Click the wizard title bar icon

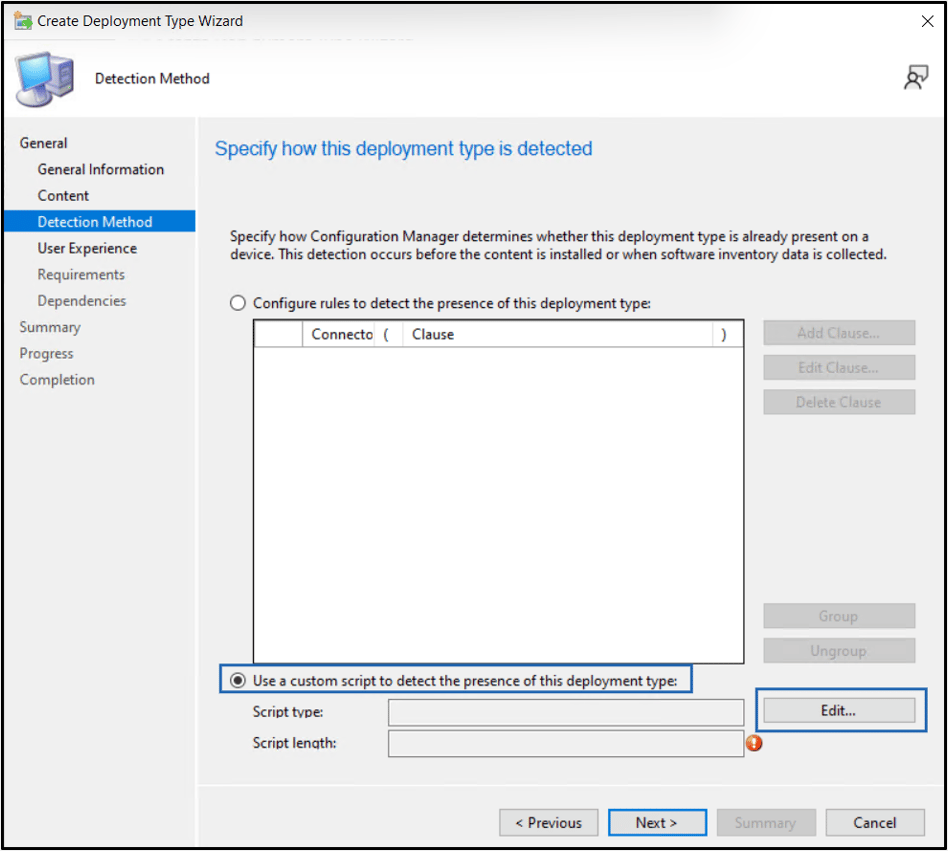(23, 21)
